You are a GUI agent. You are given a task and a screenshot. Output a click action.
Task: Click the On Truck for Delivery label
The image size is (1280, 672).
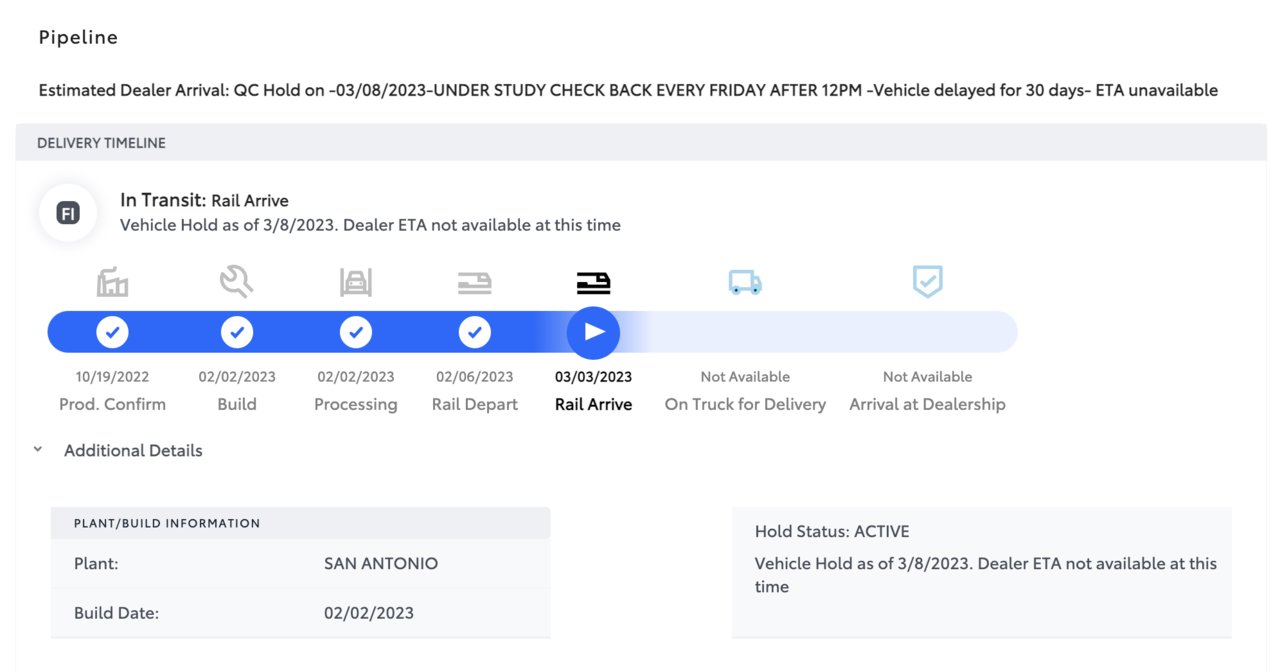(x=745, y=404)
